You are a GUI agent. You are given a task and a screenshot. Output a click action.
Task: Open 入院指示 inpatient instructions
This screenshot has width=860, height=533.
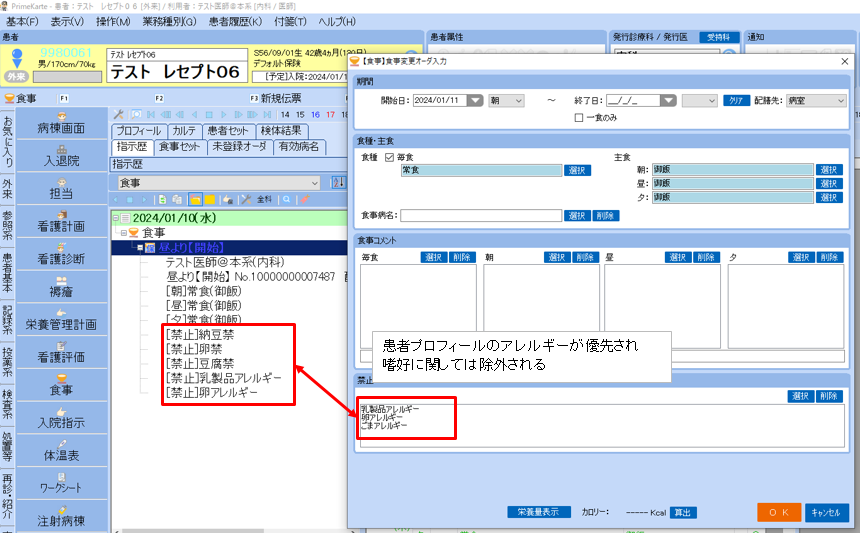(x=61, y=418)
